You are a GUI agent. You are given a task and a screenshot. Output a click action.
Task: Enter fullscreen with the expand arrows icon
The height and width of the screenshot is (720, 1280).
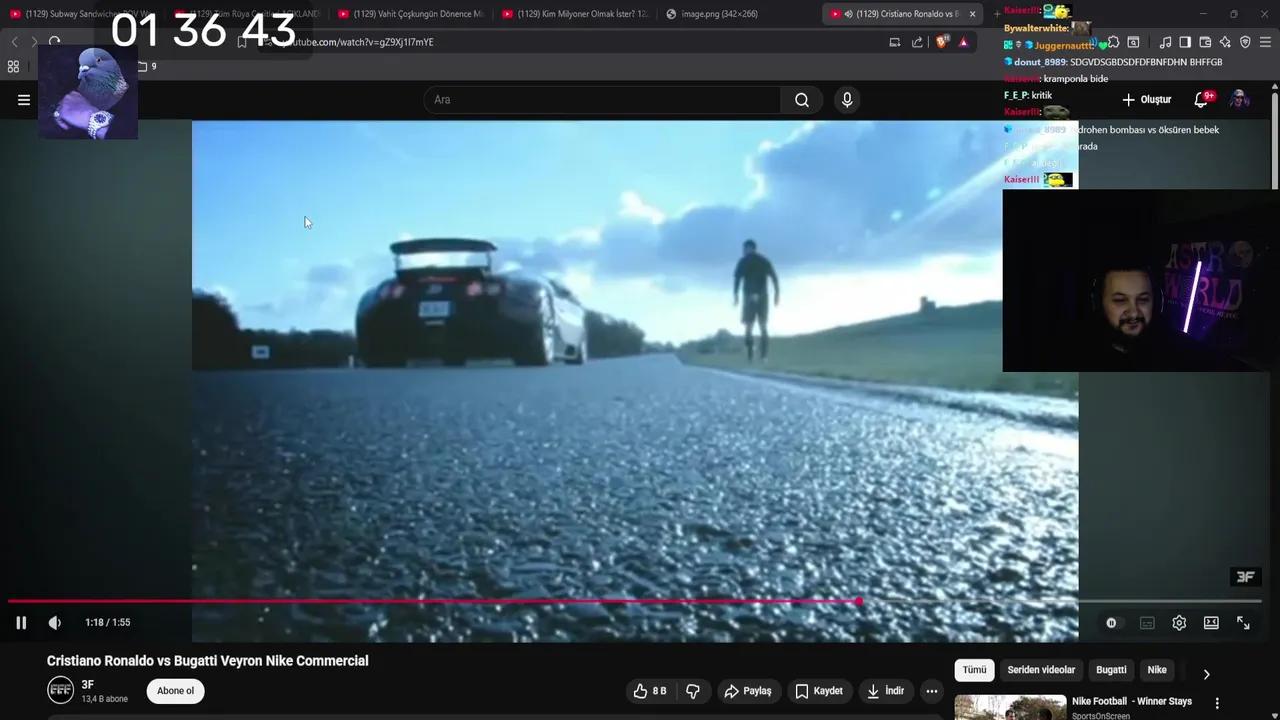click(1243, 622)
